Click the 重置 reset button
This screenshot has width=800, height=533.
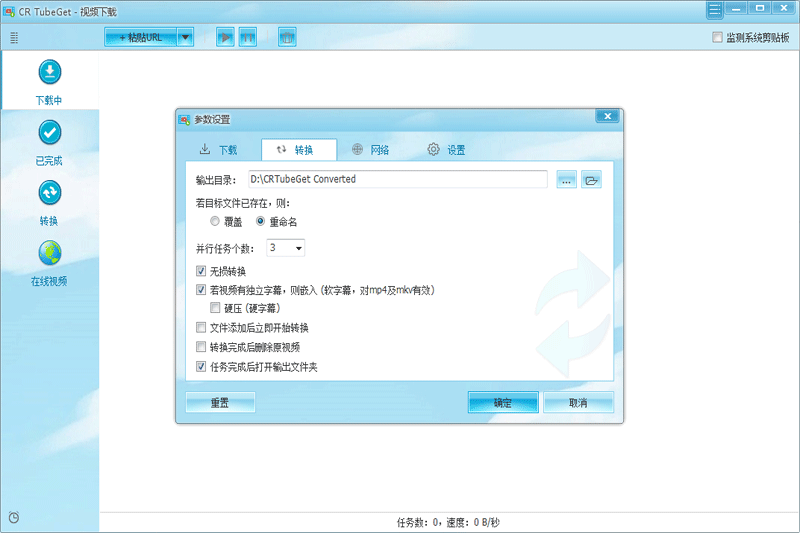(220, 402)
